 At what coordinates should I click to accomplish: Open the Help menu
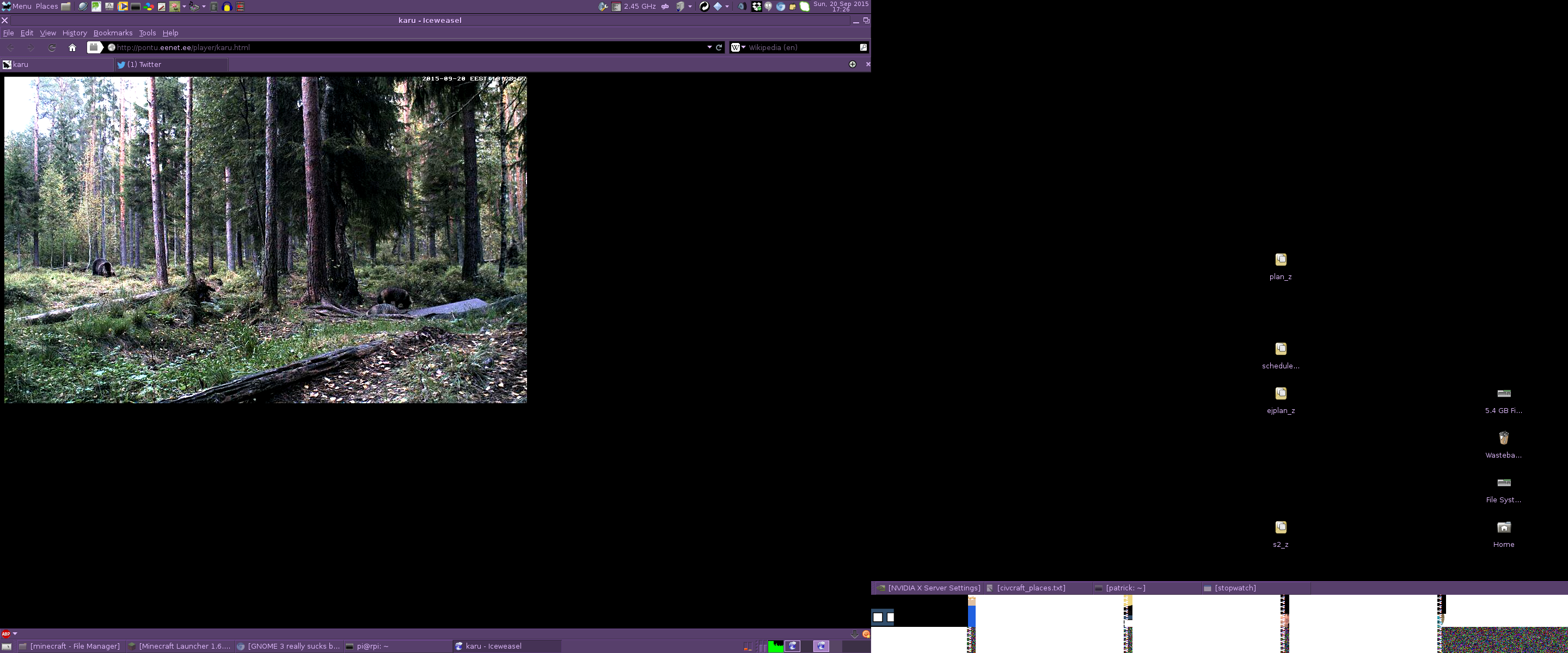tap(170, 33)
